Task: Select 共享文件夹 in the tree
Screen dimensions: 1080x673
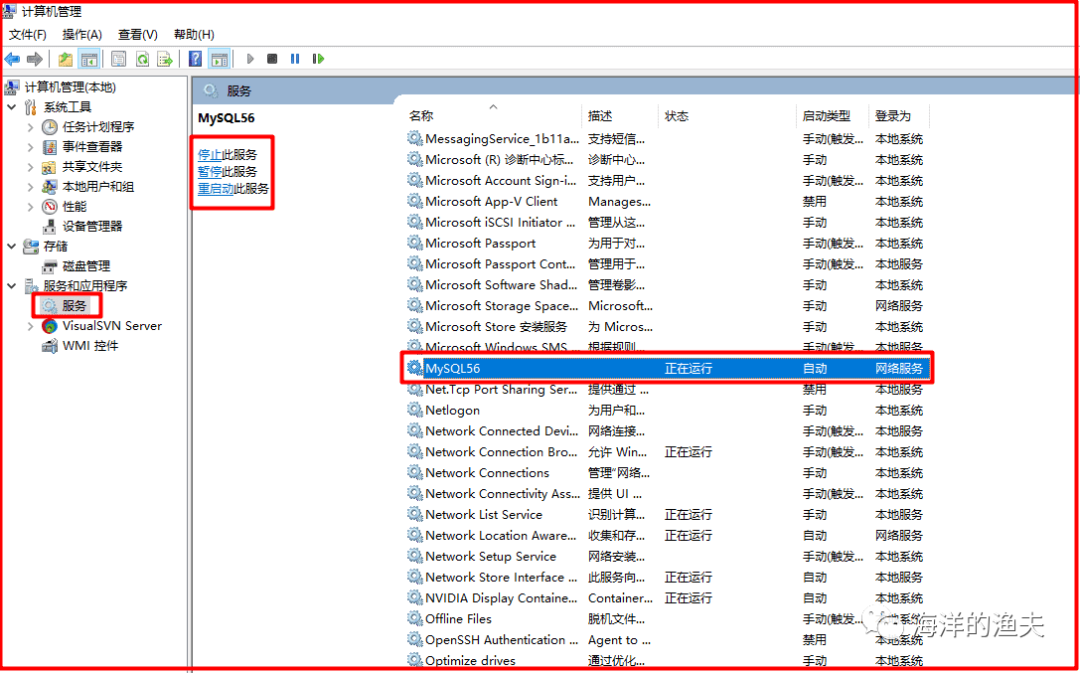Action: [92, 167]
